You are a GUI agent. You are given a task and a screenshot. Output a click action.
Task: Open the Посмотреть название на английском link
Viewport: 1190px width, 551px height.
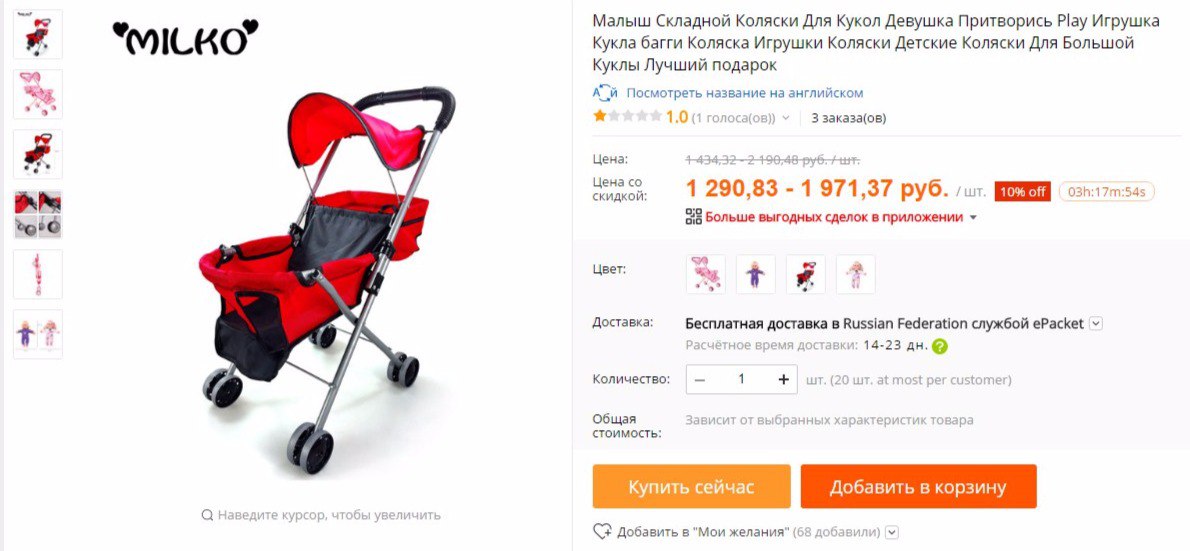point(745,93)
